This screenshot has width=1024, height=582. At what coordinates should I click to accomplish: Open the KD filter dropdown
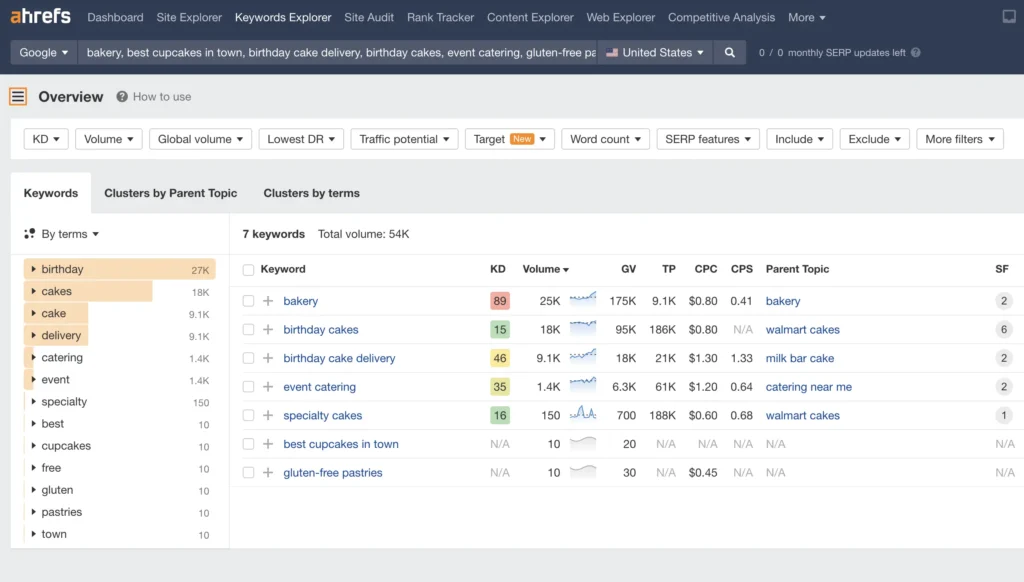pyautogui.click(x=46, y=139)
